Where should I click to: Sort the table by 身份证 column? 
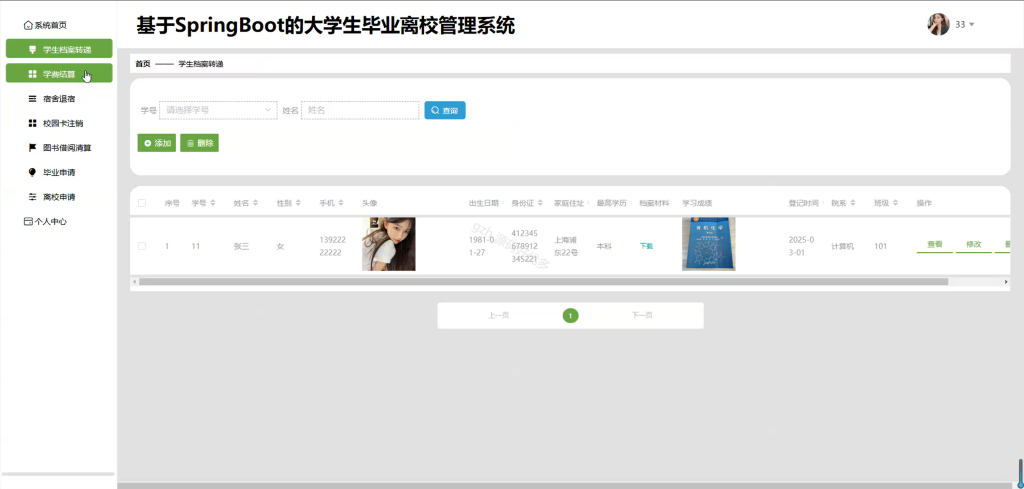click(x=539, y=203)
